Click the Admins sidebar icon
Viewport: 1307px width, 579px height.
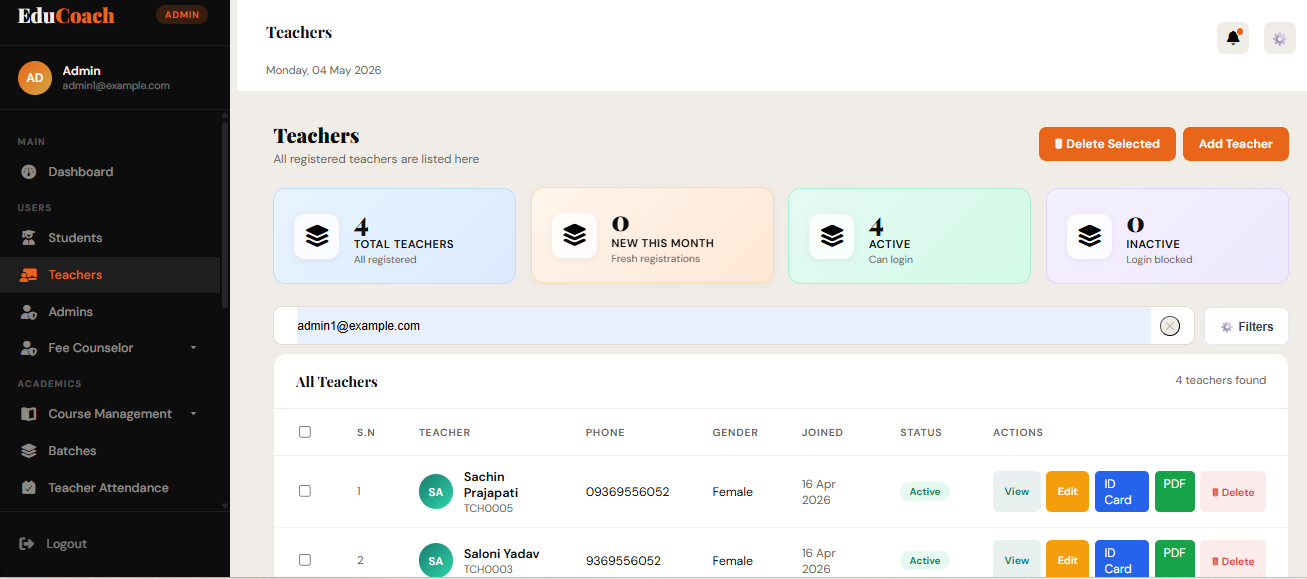[29, 312]
